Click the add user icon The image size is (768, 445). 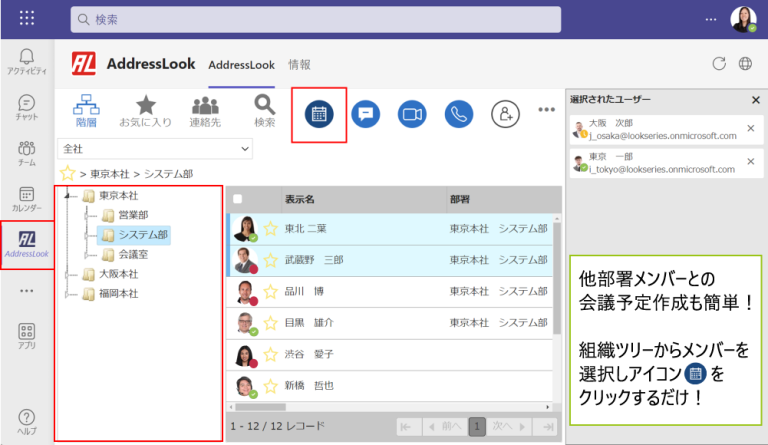(x=505, y=114)
